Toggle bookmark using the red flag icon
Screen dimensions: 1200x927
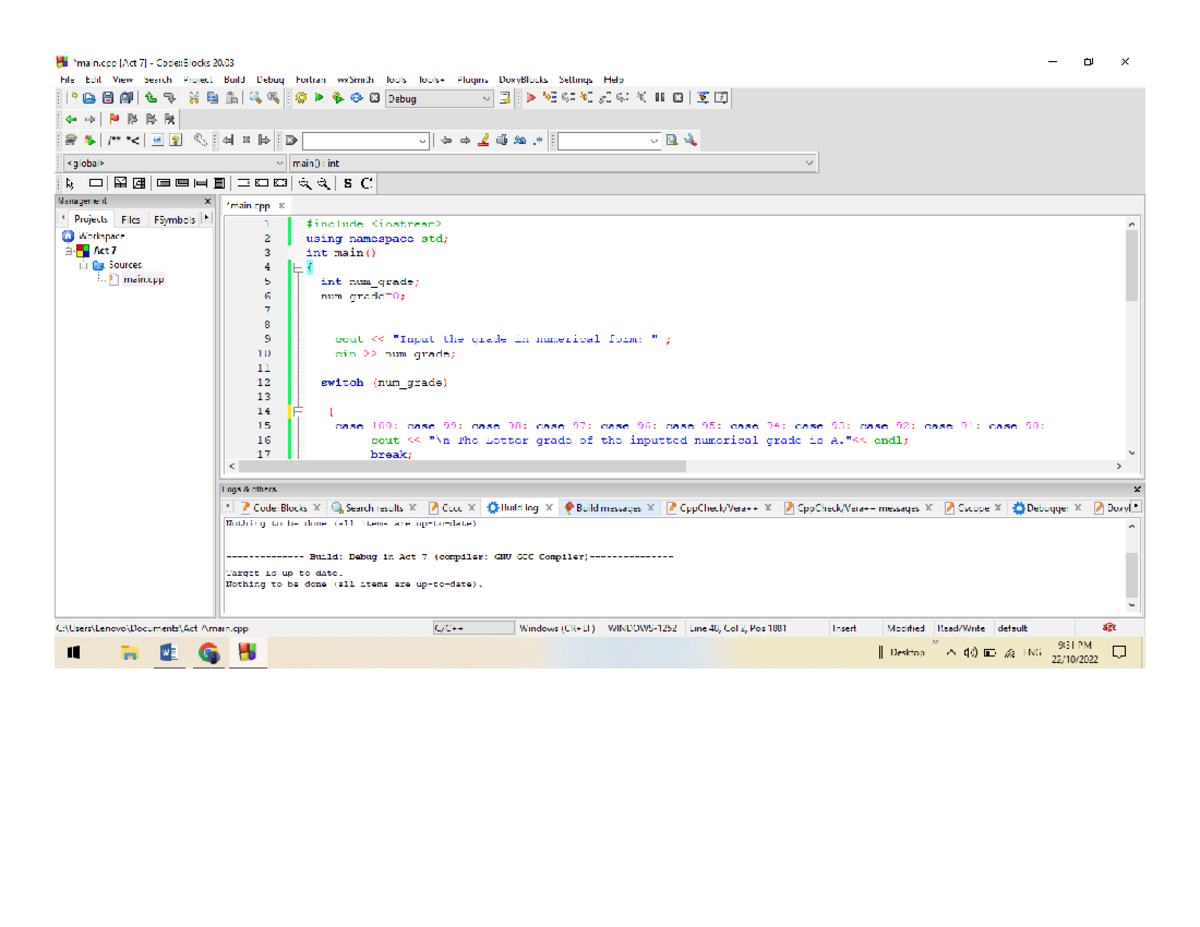tap(113, 119)
